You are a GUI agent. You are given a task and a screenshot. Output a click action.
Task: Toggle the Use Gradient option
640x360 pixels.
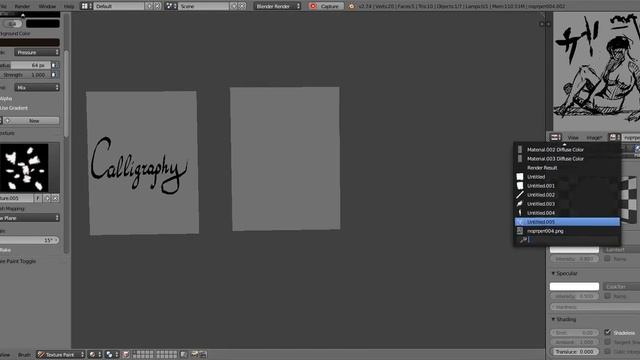click(x=14, y=108)
